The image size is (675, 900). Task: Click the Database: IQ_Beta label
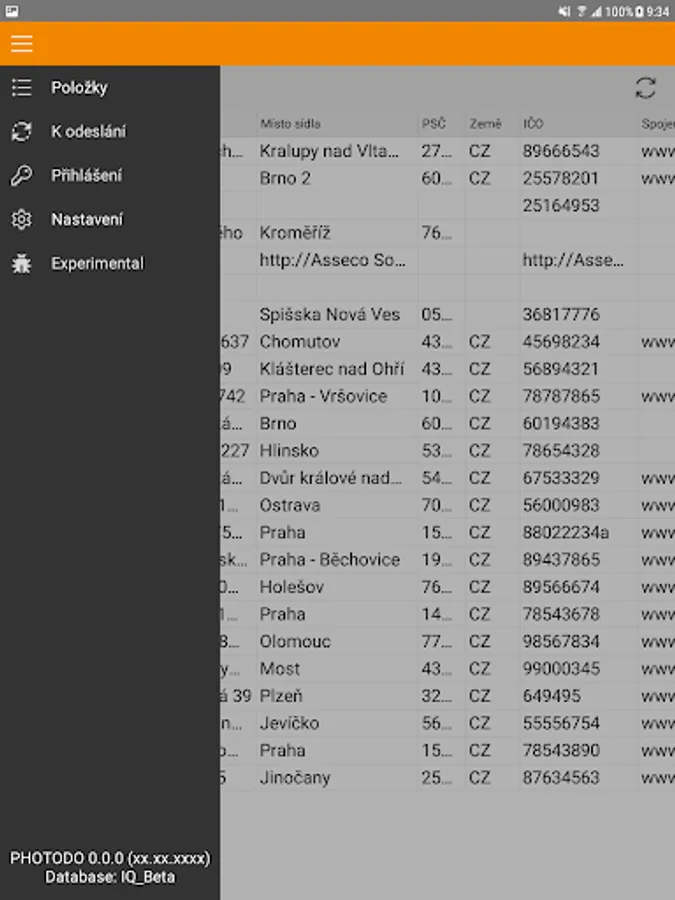110,878
